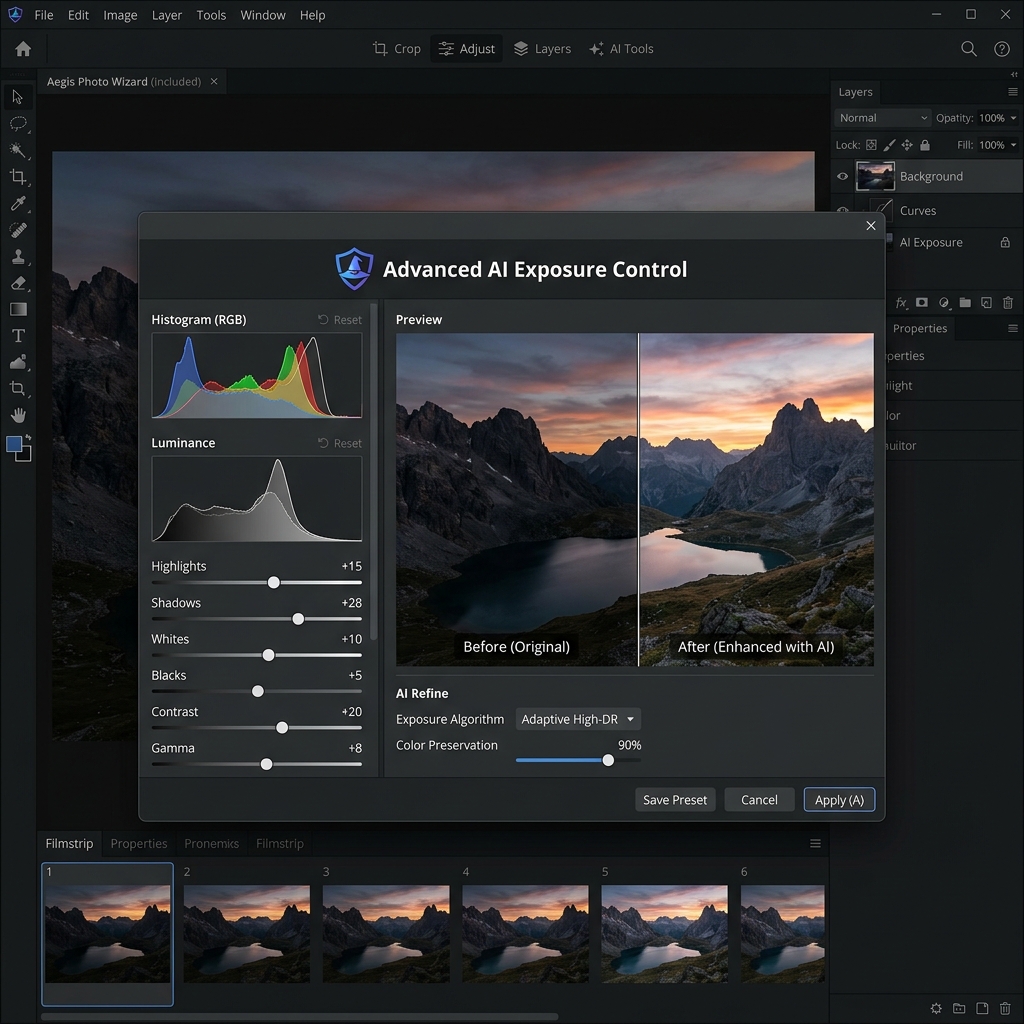Hide the Background layer
The width and height of the screenshot is (1024, 1024).
tap(843, 176)
